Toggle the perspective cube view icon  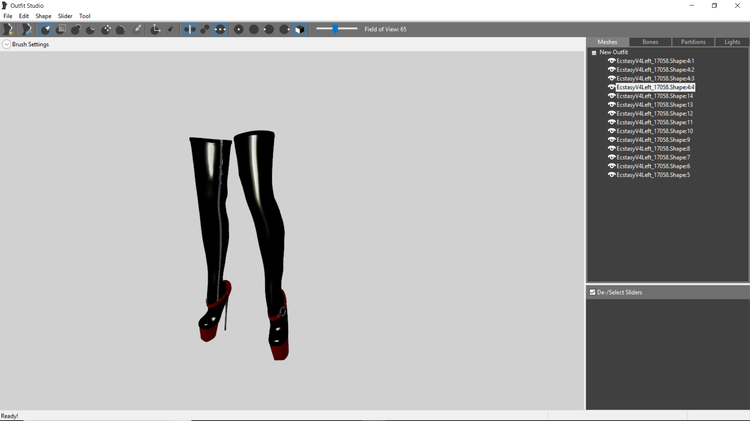tap(300, 29)
